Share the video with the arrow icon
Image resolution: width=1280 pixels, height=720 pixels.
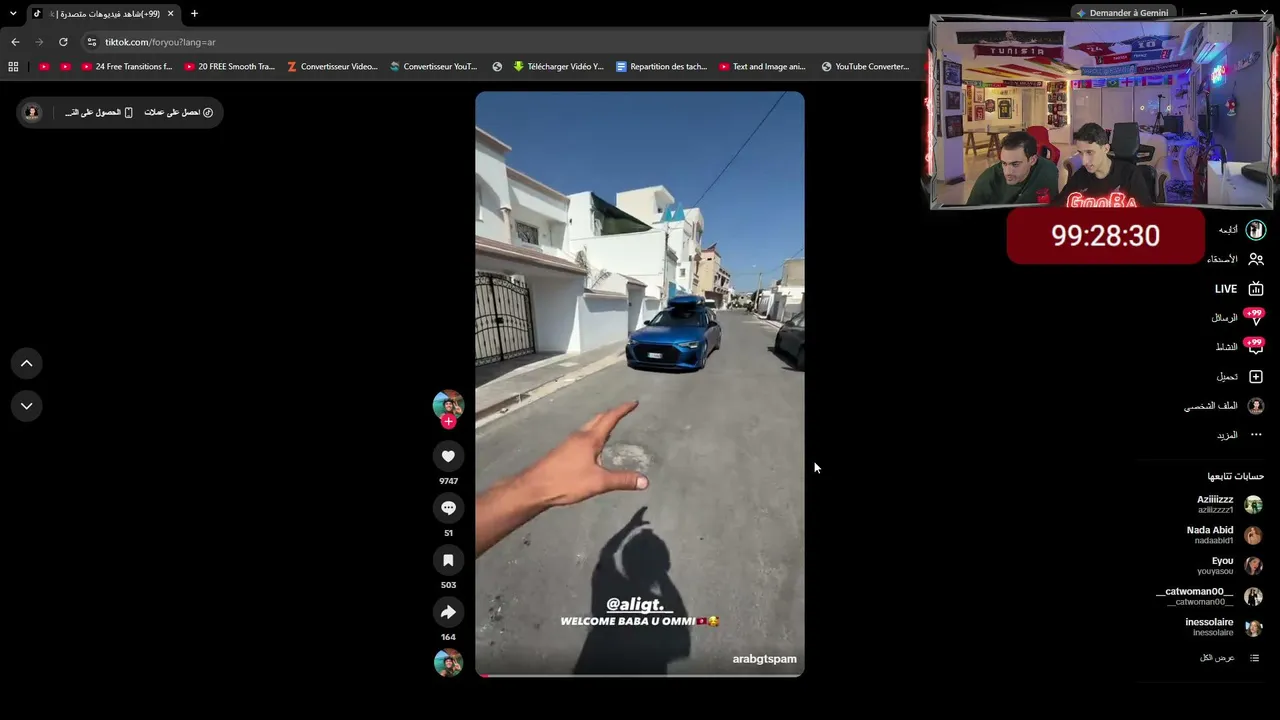(x=448, y=612)
